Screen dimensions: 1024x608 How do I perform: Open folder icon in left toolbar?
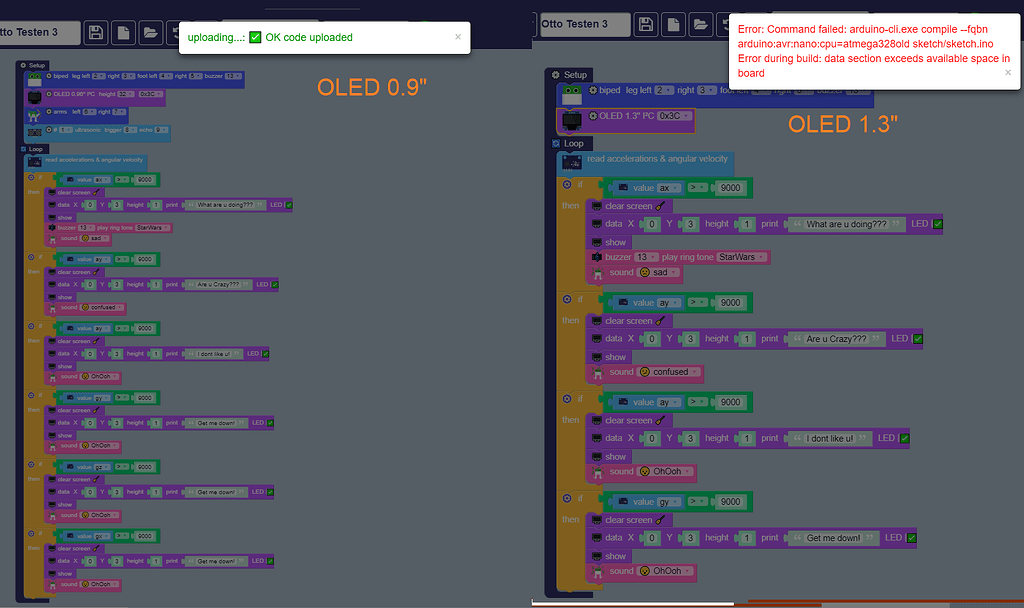point(151,33)
